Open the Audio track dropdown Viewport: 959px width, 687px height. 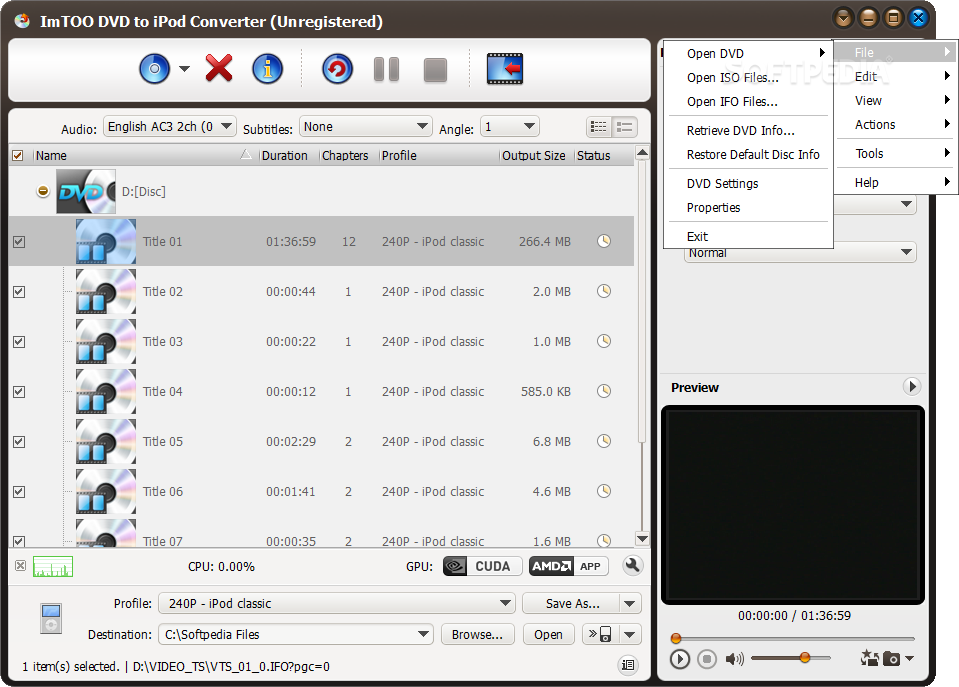[169, 127]
